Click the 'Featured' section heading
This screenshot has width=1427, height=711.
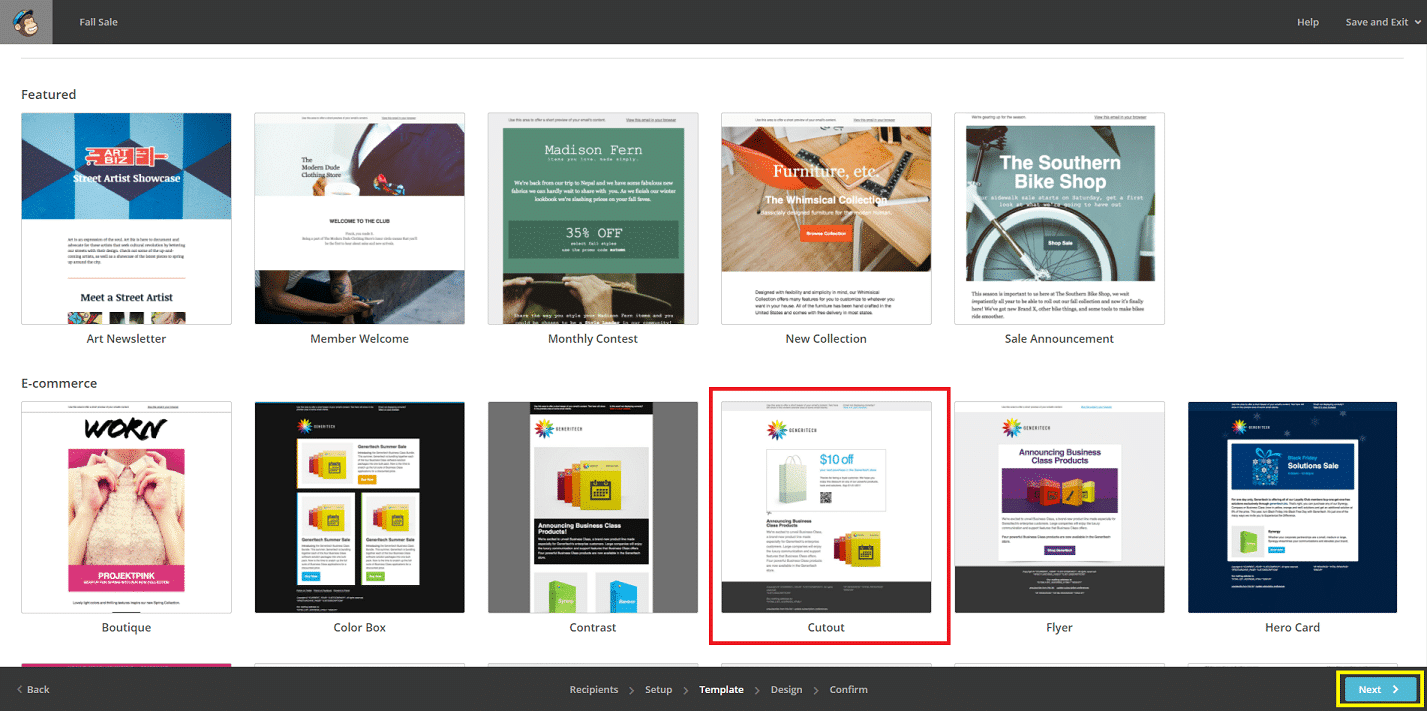[49, 95]
